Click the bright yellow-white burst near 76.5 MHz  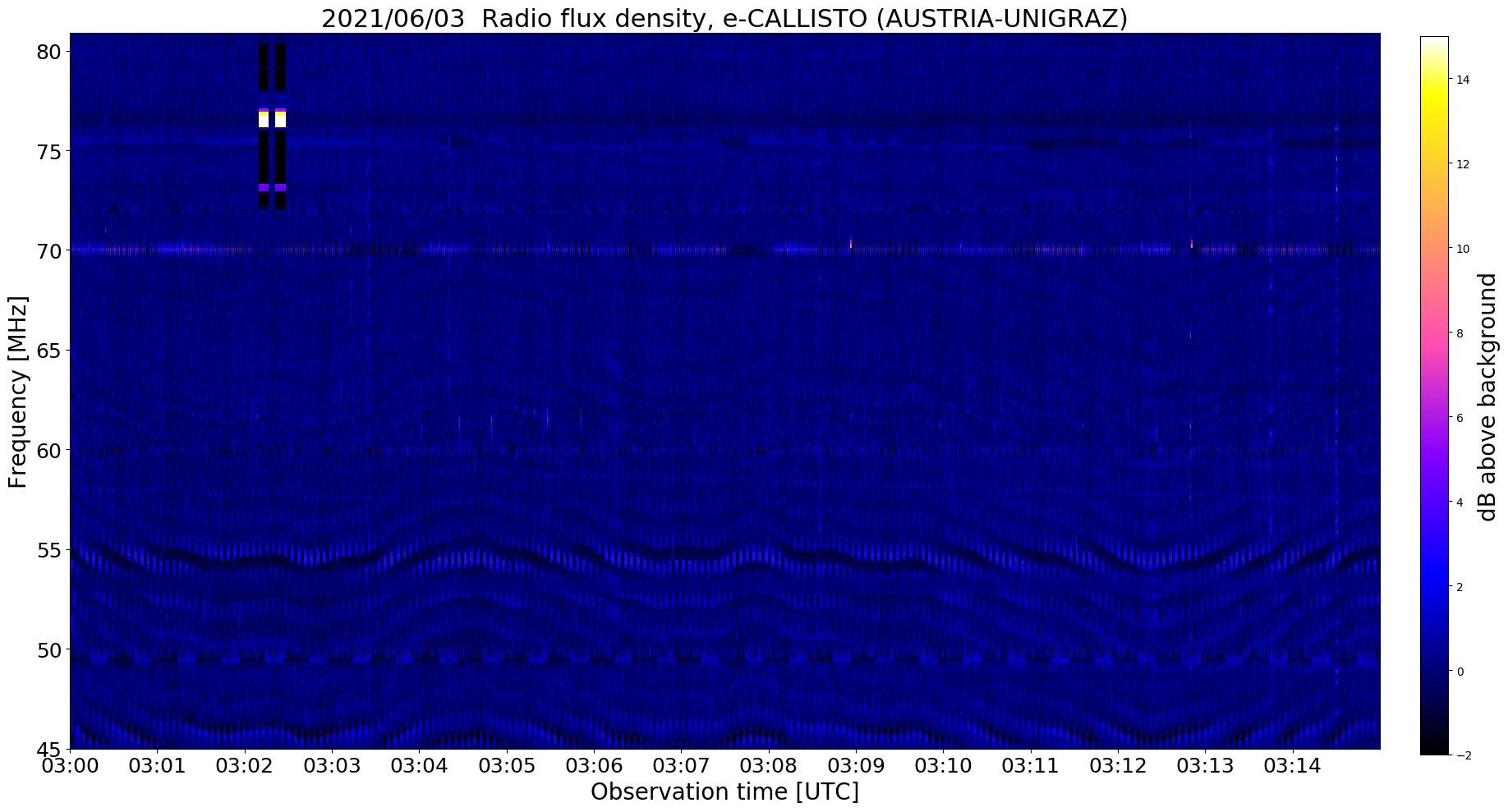coord(272,120)
